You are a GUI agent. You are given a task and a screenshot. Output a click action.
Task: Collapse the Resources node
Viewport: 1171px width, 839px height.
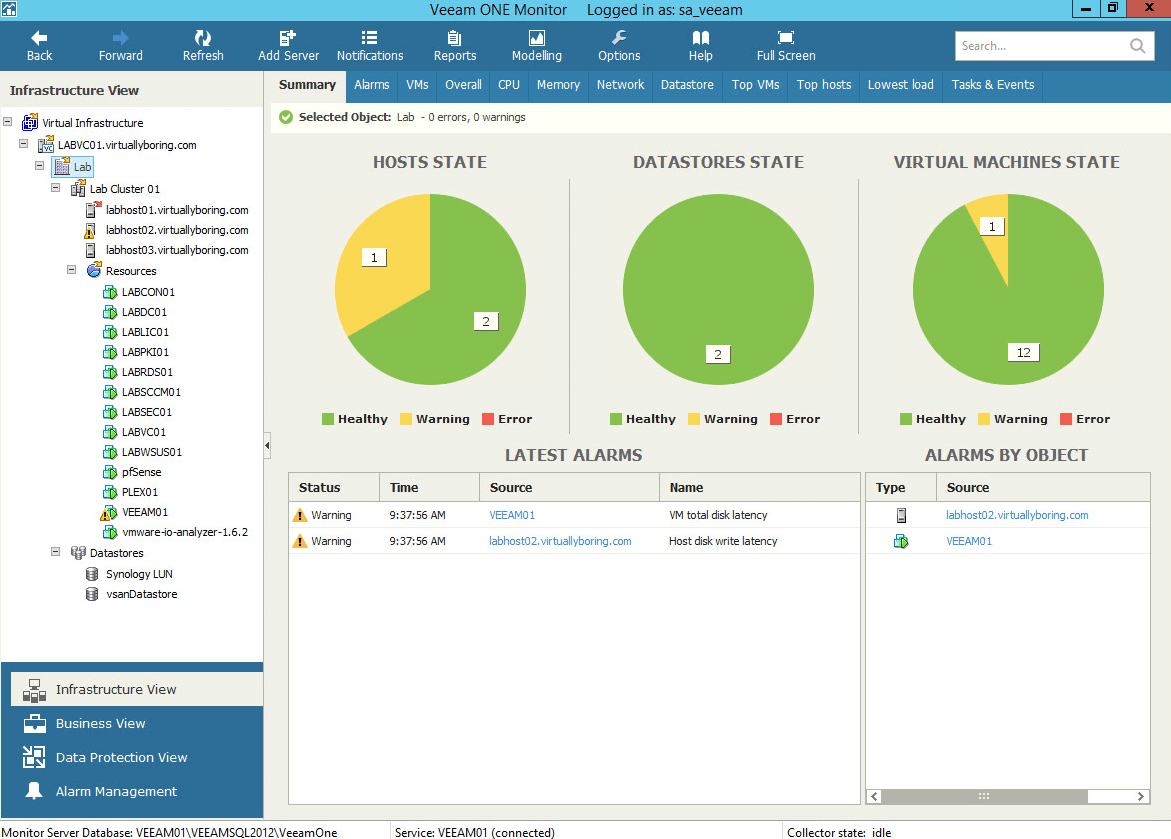(x=72, y=270)
